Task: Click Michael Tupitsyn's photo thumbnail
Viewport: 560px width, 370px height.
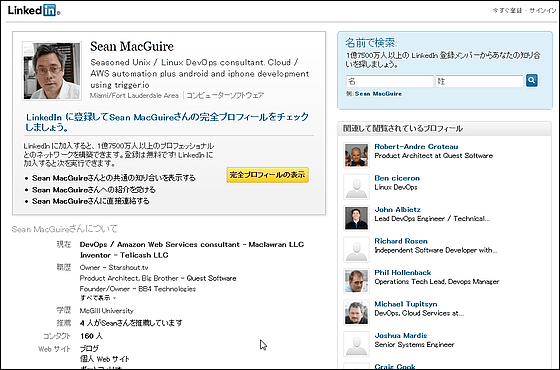Action: pyautogui.click(x=356, y=312)
